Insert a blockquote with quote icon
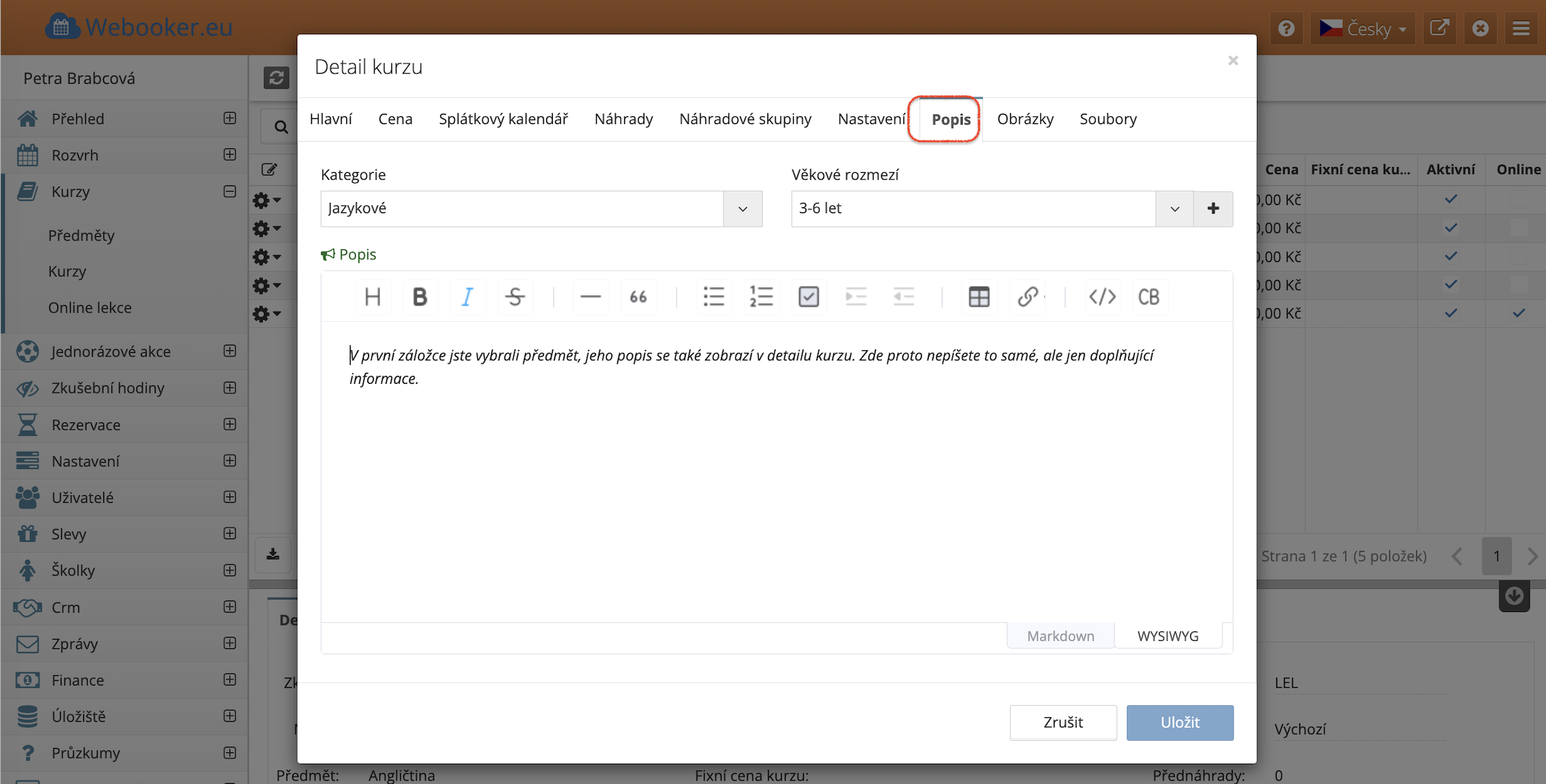 pos(638,297)
